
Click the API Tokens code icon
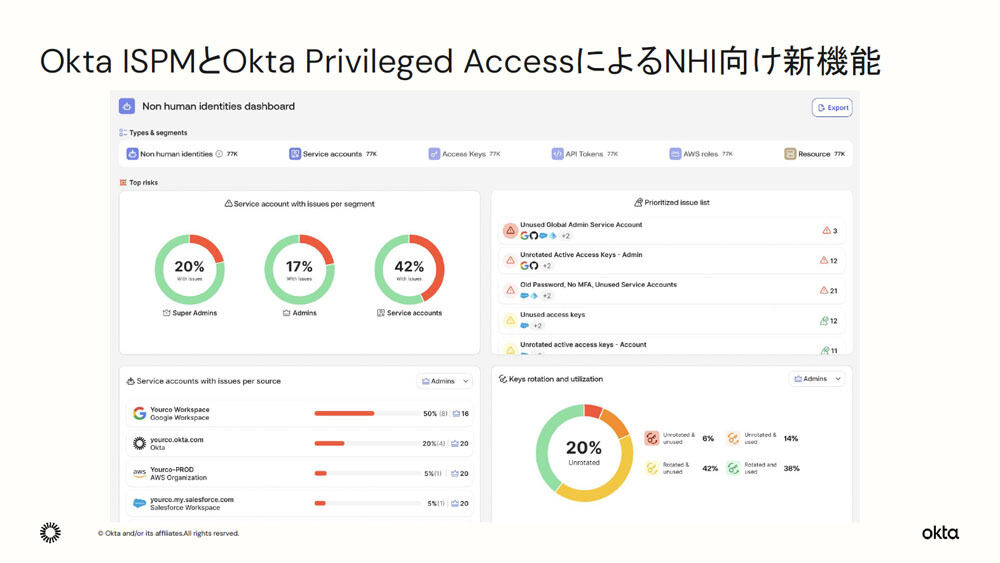[x=557, y=154]
